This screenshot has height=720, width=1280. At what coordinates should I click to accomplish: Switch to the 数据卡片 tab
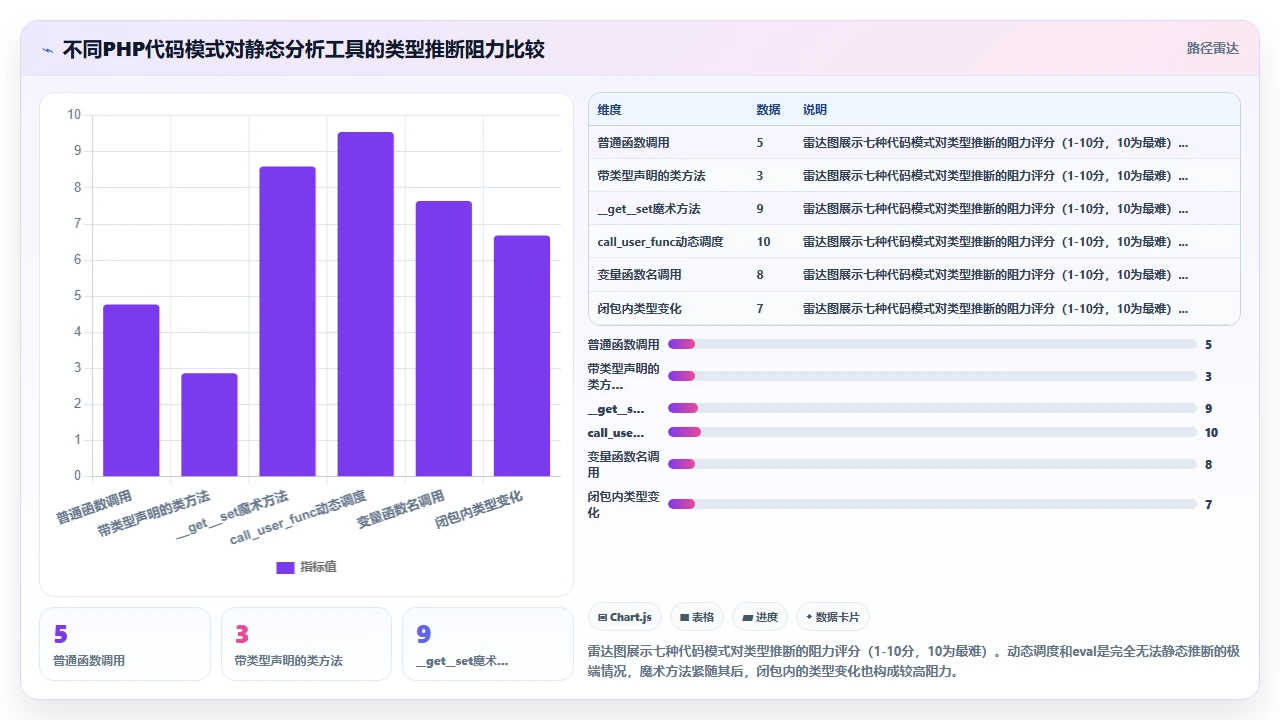click(x=833, y=617)
